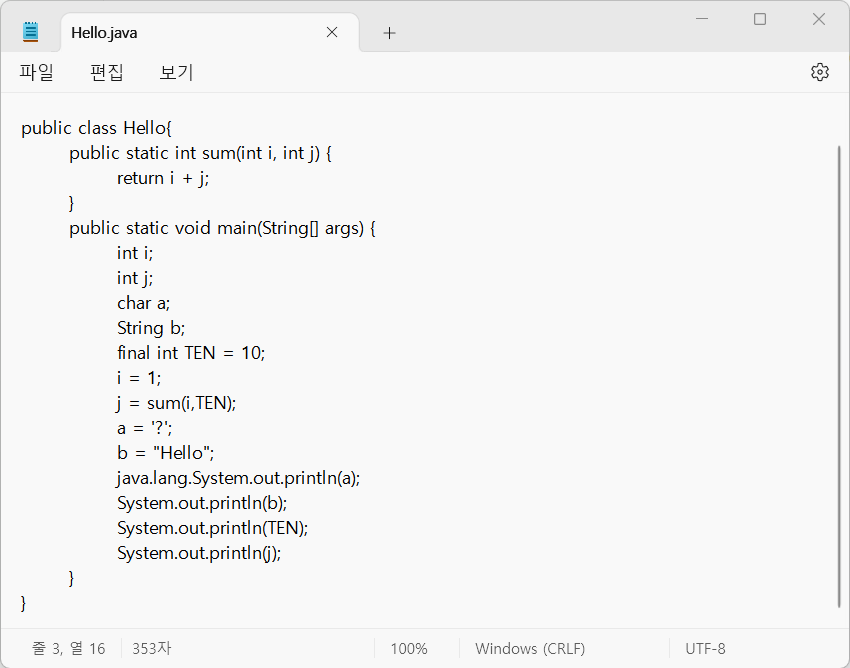850x668 pixels.
Task: Open the 편집 menu
Action: pyautogui.click(x=106, y=72)
